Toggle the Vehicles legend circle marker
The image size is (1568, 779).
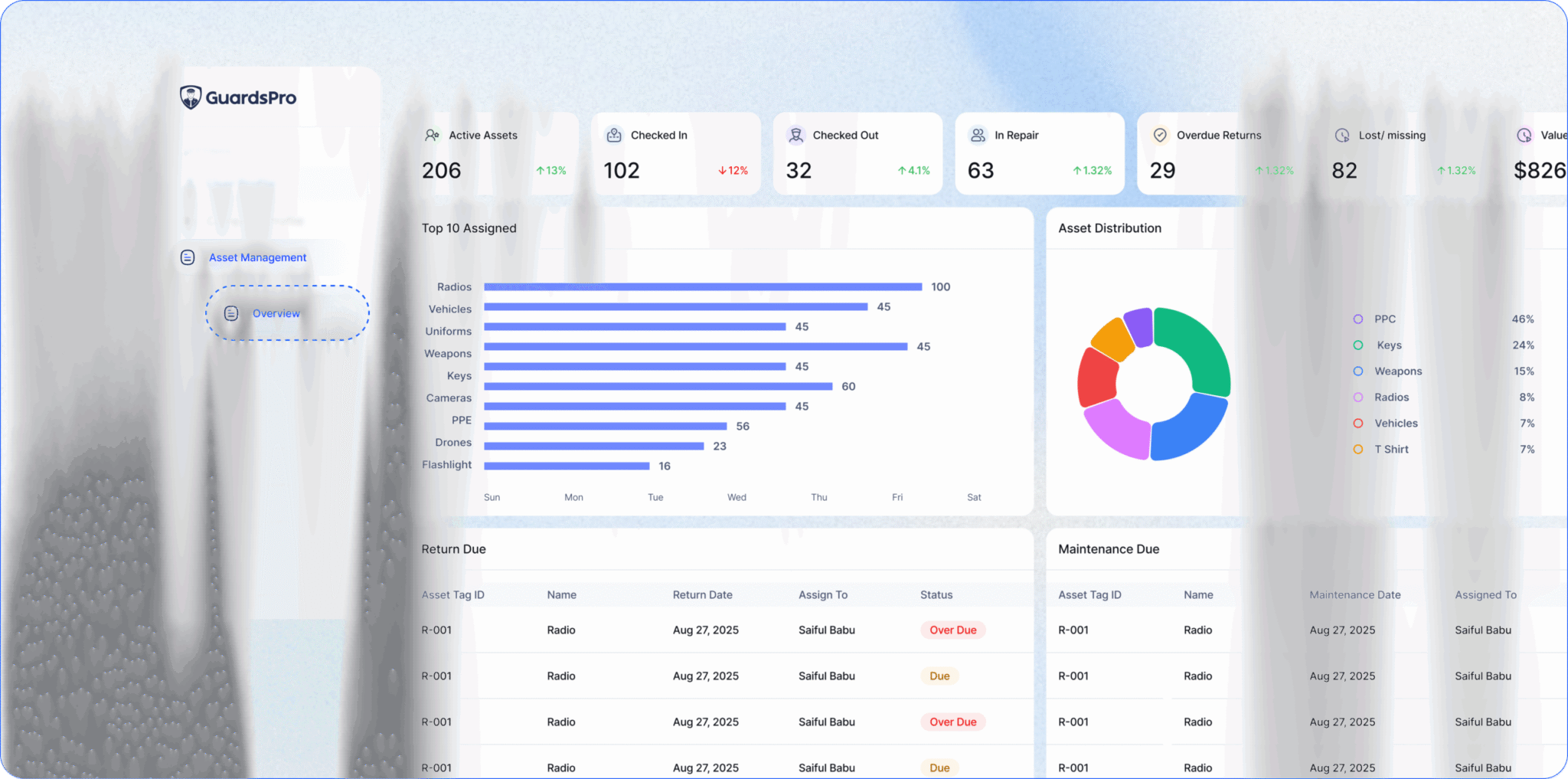(1357, 424)
